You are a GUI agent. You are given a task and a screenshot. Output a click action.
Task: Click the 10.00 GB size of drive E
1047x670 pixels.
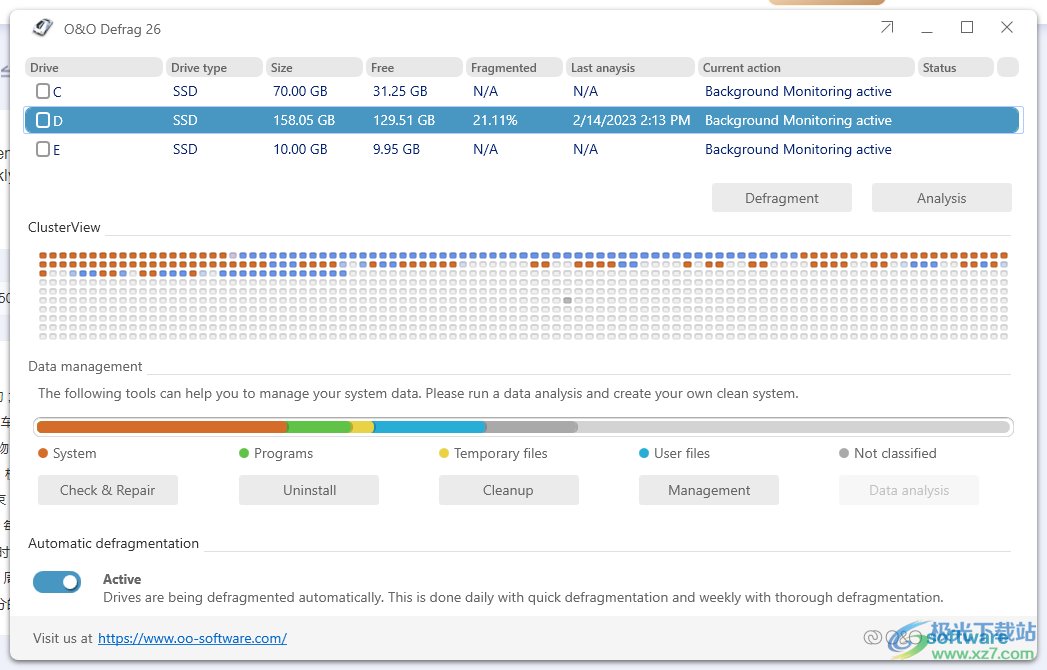coord(300,150)
